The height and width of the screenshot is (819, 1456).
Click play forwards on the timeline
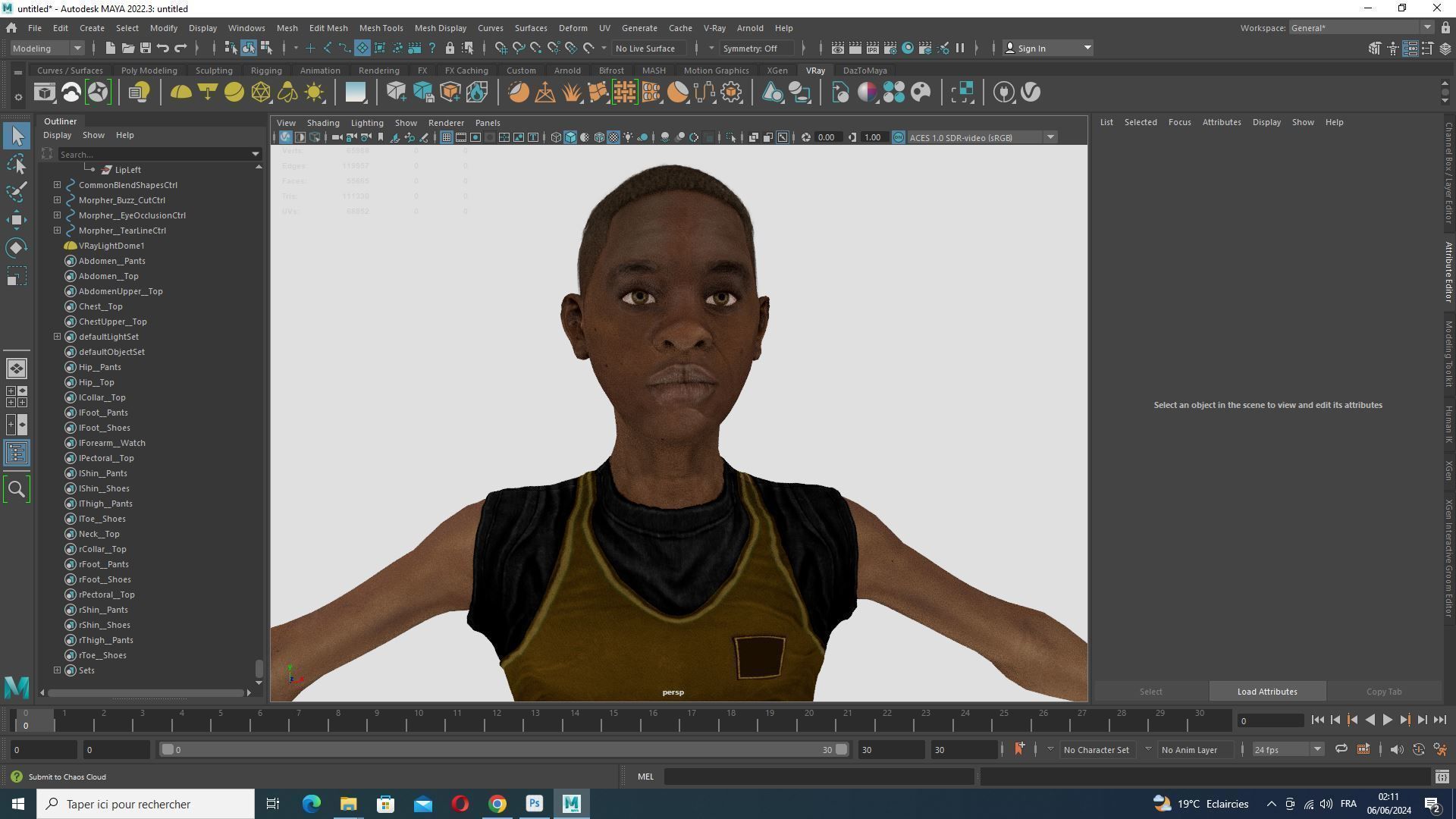click(x=1387, y=720)
